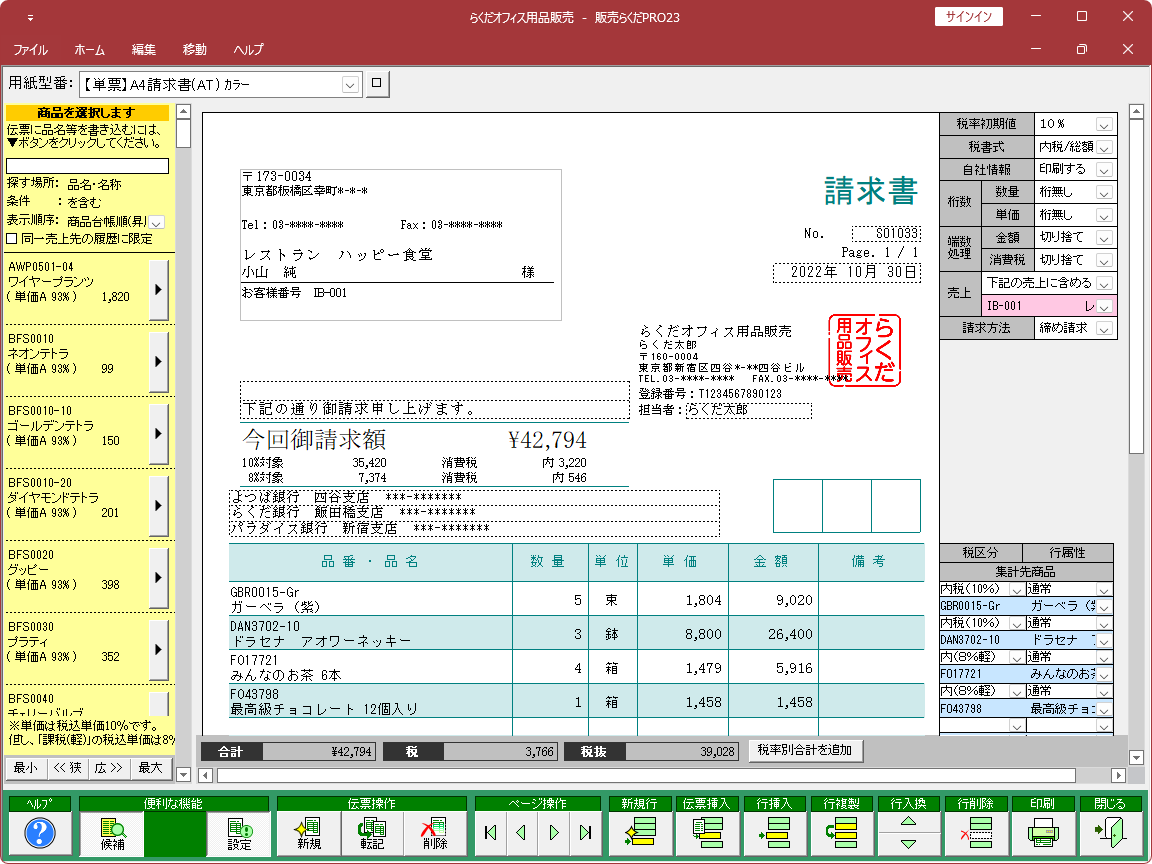Image resolution: width=1152 pixels, height=864 pixels.
Task: Click the invoice number S01033 field
Action: (886, 234)
